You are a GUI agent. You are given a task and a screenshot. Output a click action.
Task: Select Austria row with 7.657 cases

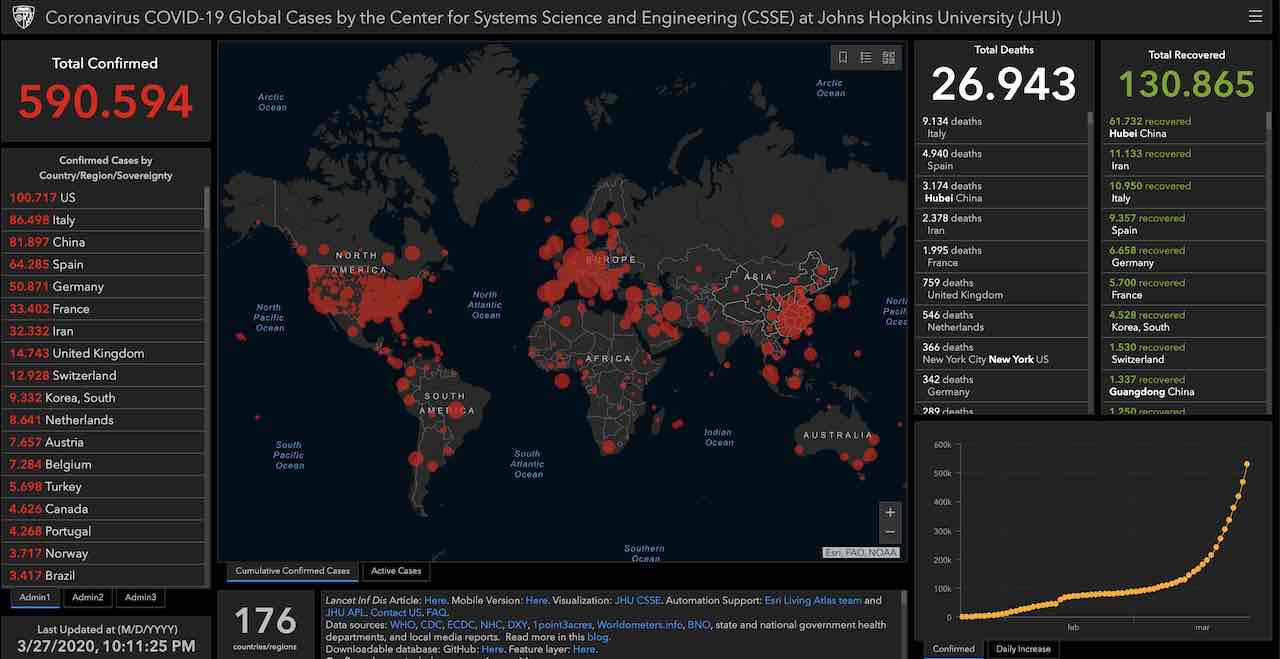(x=105, y=442)
